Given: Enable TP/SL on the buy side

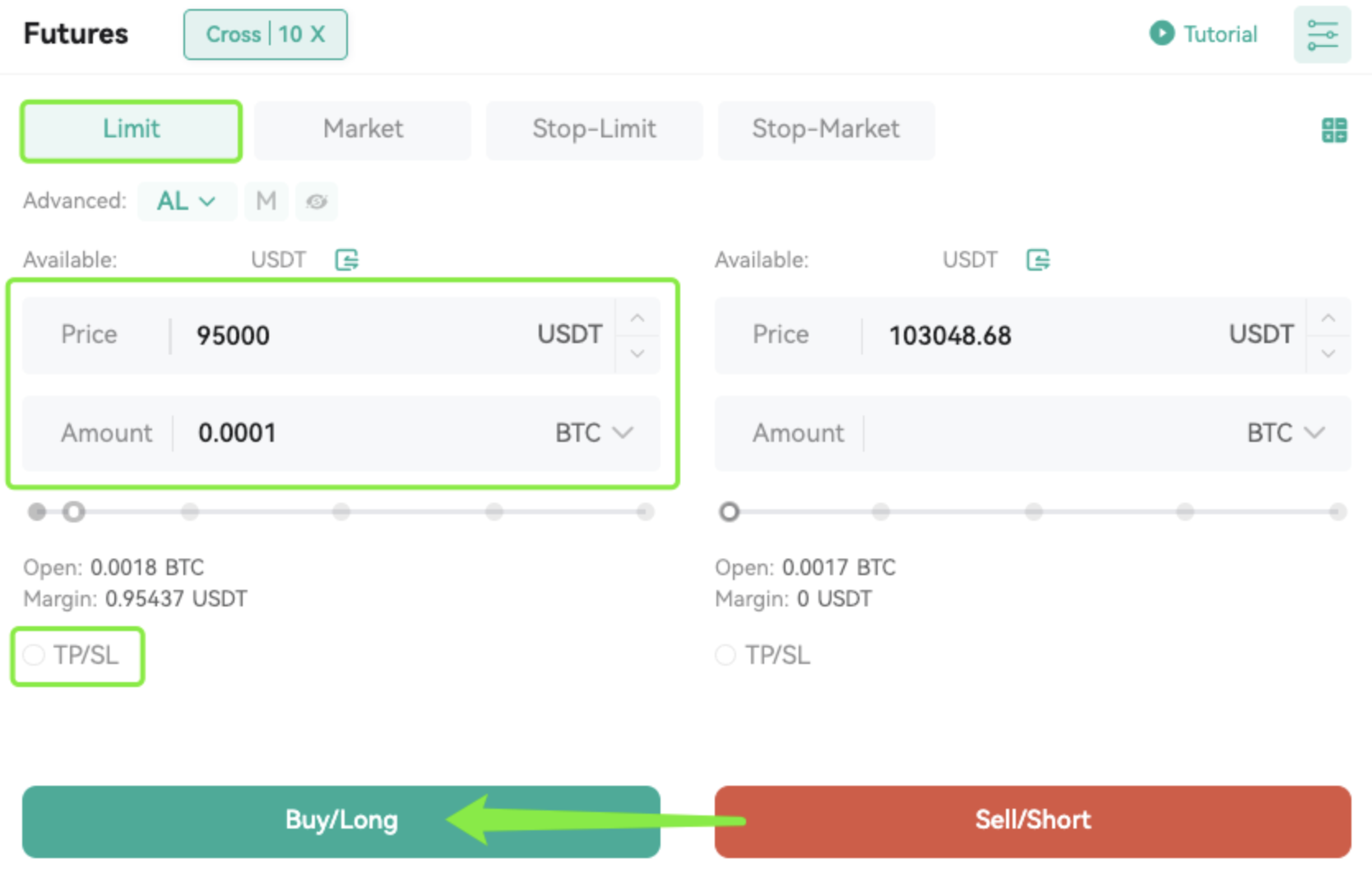Looking at the screenshot, I should click(34, 655).
